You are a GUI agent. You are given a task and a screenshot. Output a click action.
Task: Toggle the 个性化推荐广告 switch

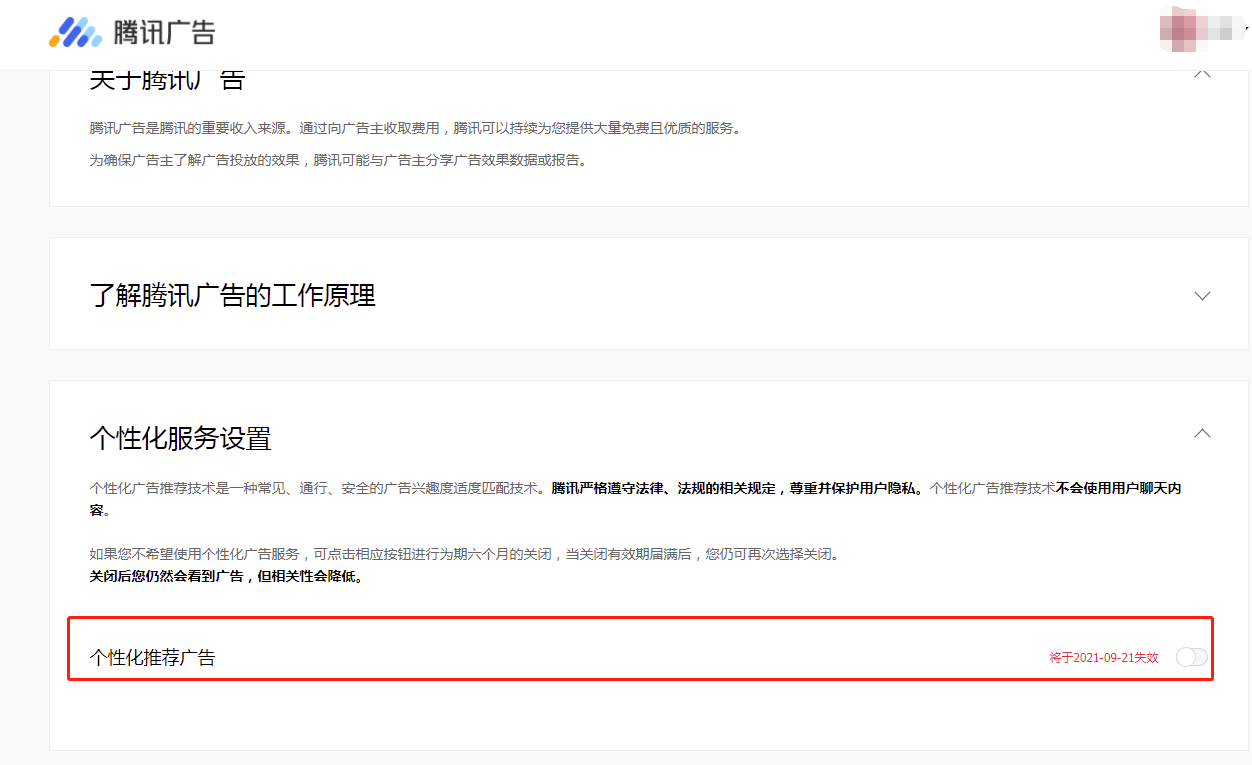coord(1192,657)
